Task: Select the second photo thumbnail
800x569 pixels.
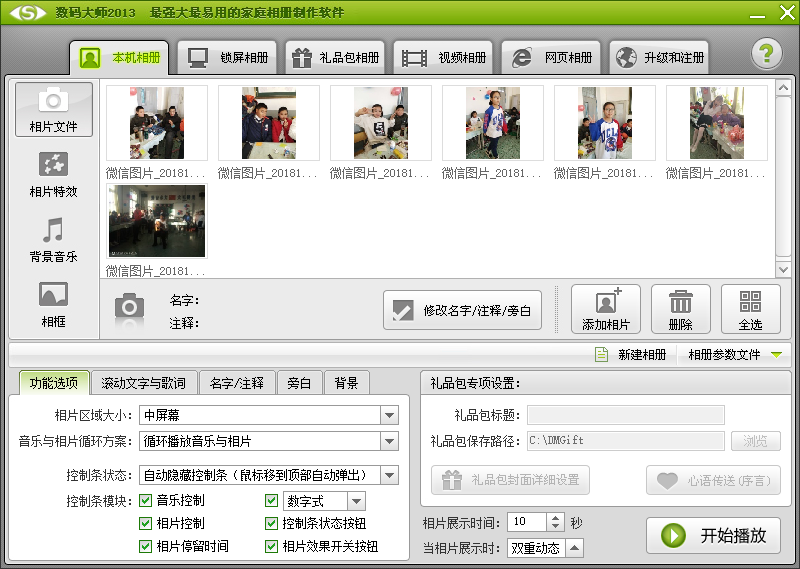Action: click(x=269, y=123)
